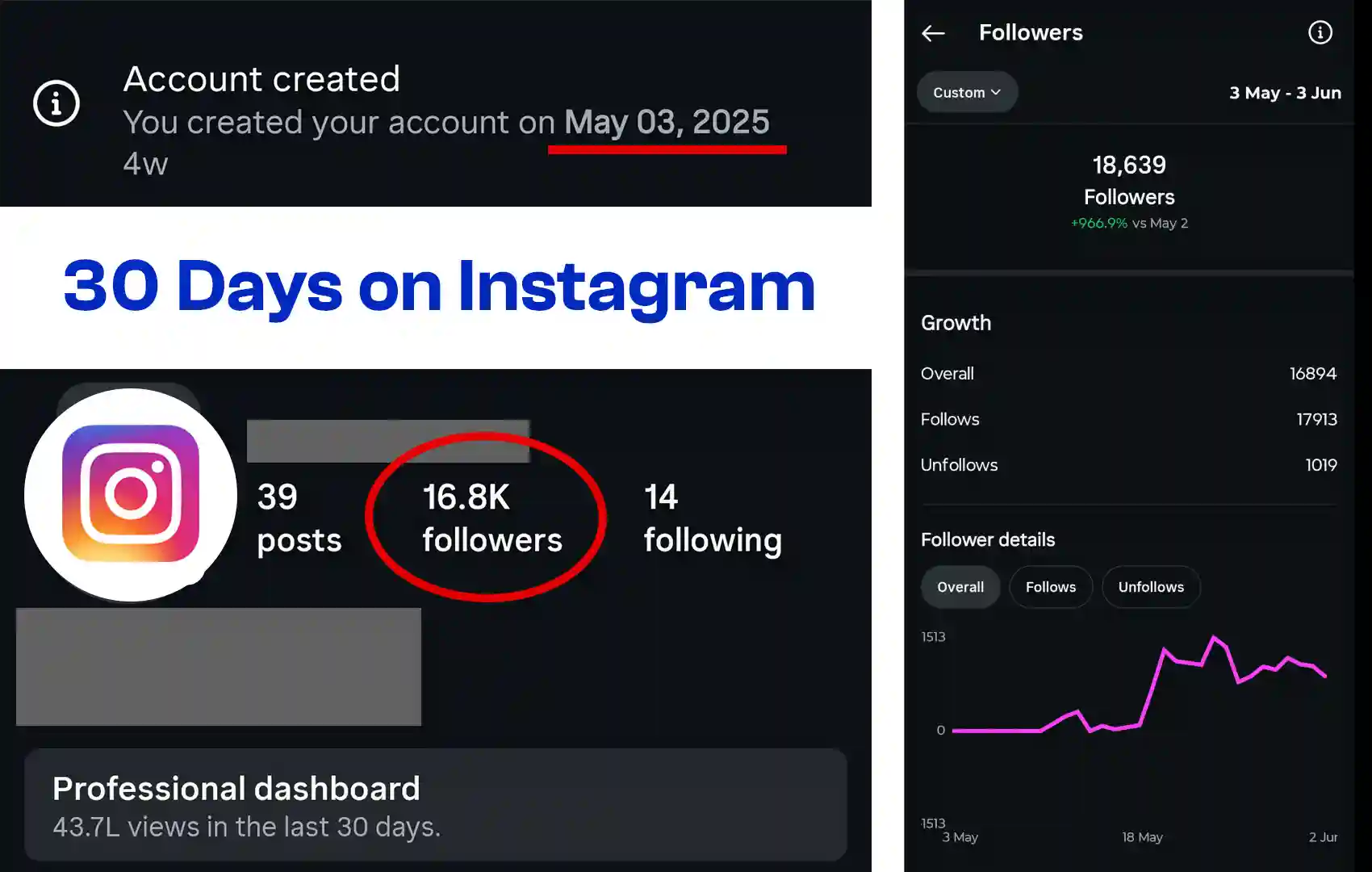This screenshot has height=872, width=1372.
Task: Click the +966.9% vs May 2 indicator
Action: click(x=1128, y=223)
